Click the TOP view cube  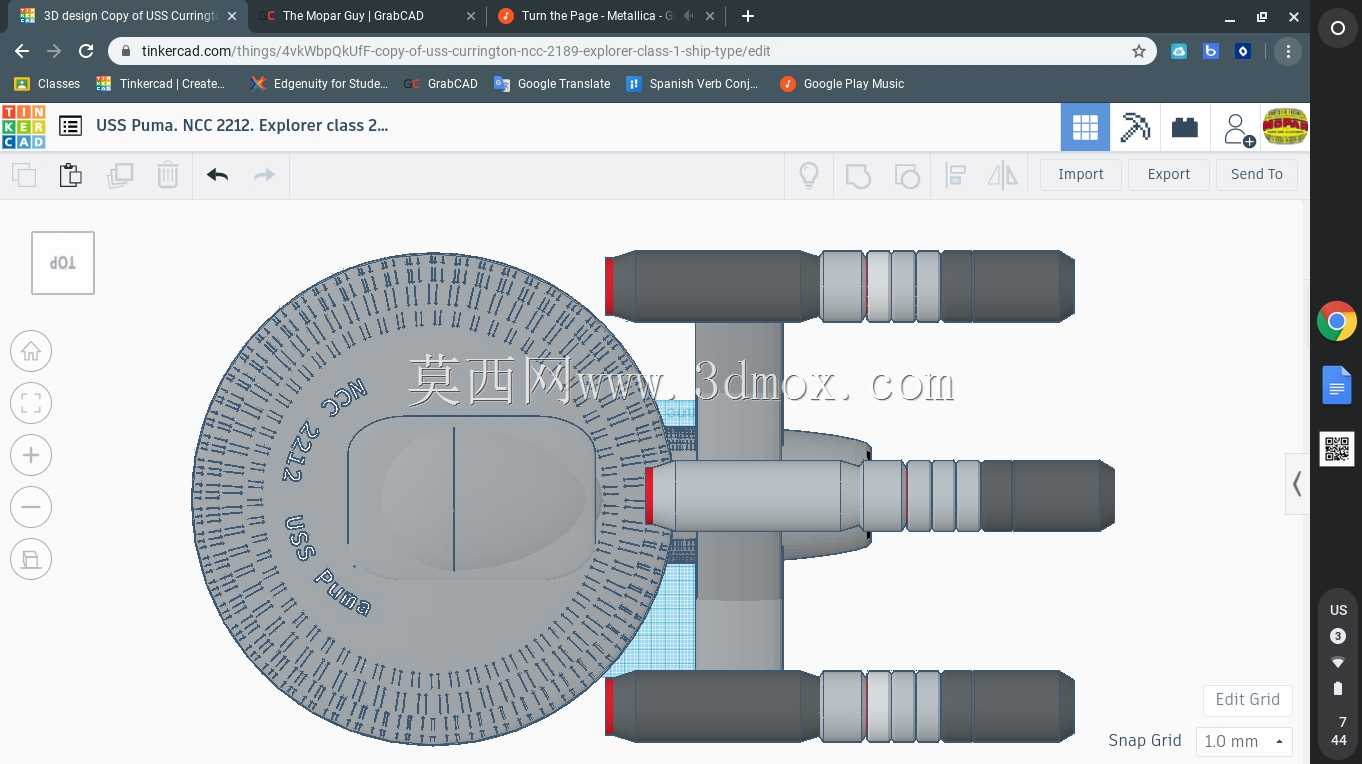pyautogui.click(x=63, y=263)
